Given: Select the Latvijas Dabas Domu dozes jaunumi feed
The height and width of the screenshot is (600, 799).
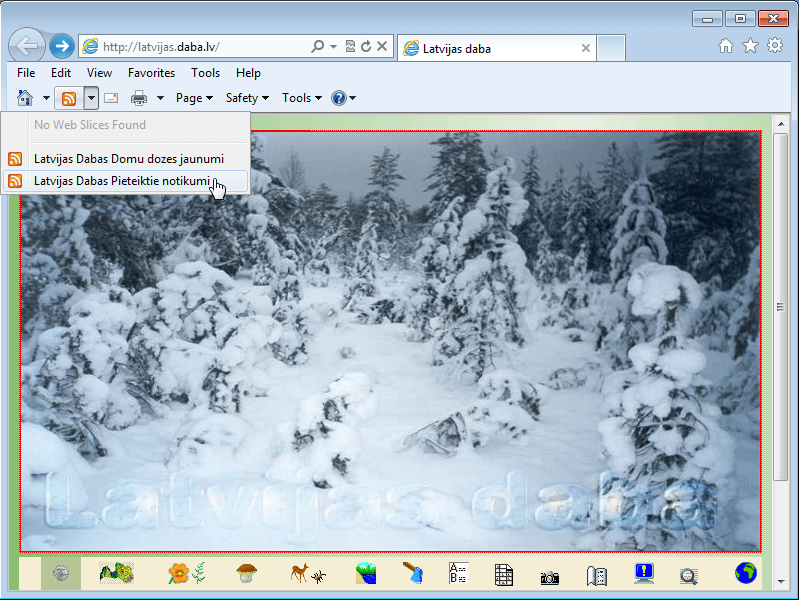Looking at the screenshot, I should point(126,159).
